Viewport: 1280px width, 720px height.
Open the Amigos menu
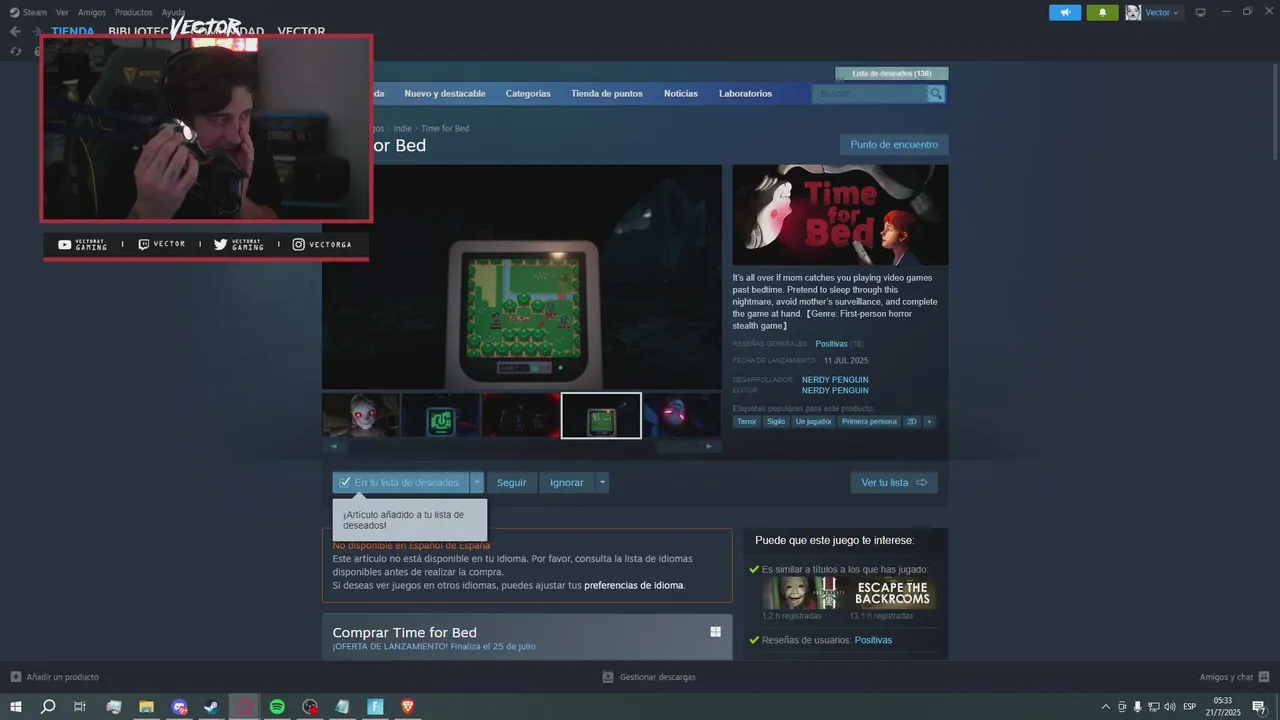[x=92, y=12]
